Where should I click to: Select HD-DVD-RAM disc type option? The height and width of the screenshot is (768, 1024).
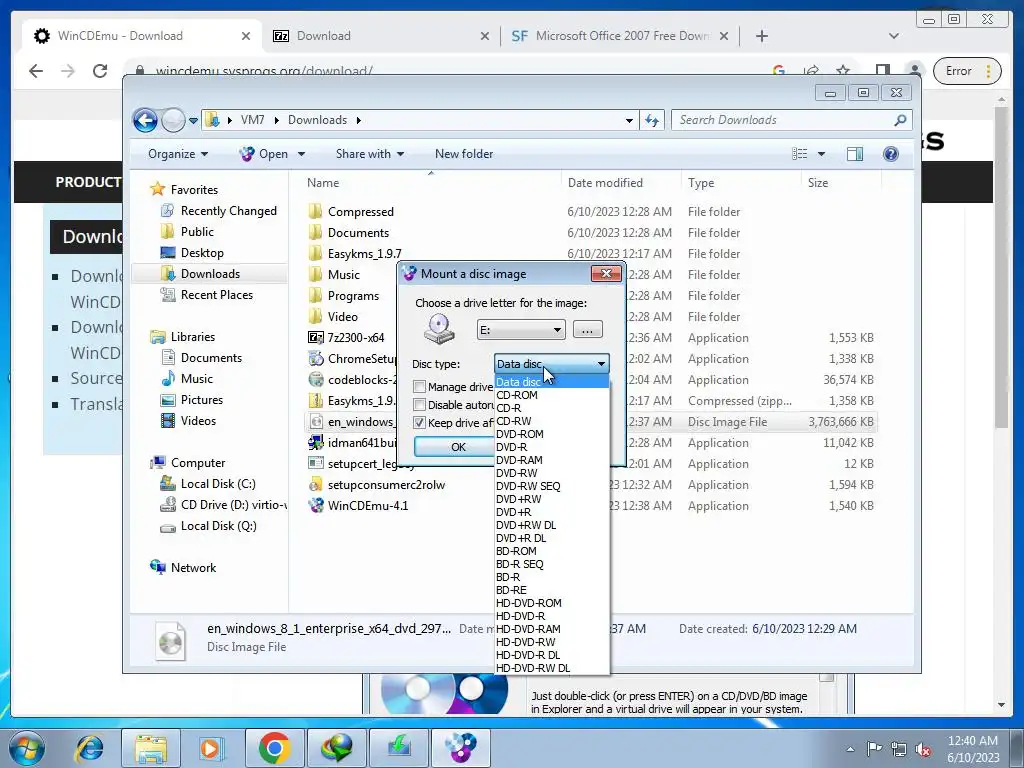[x=528, y=629]
